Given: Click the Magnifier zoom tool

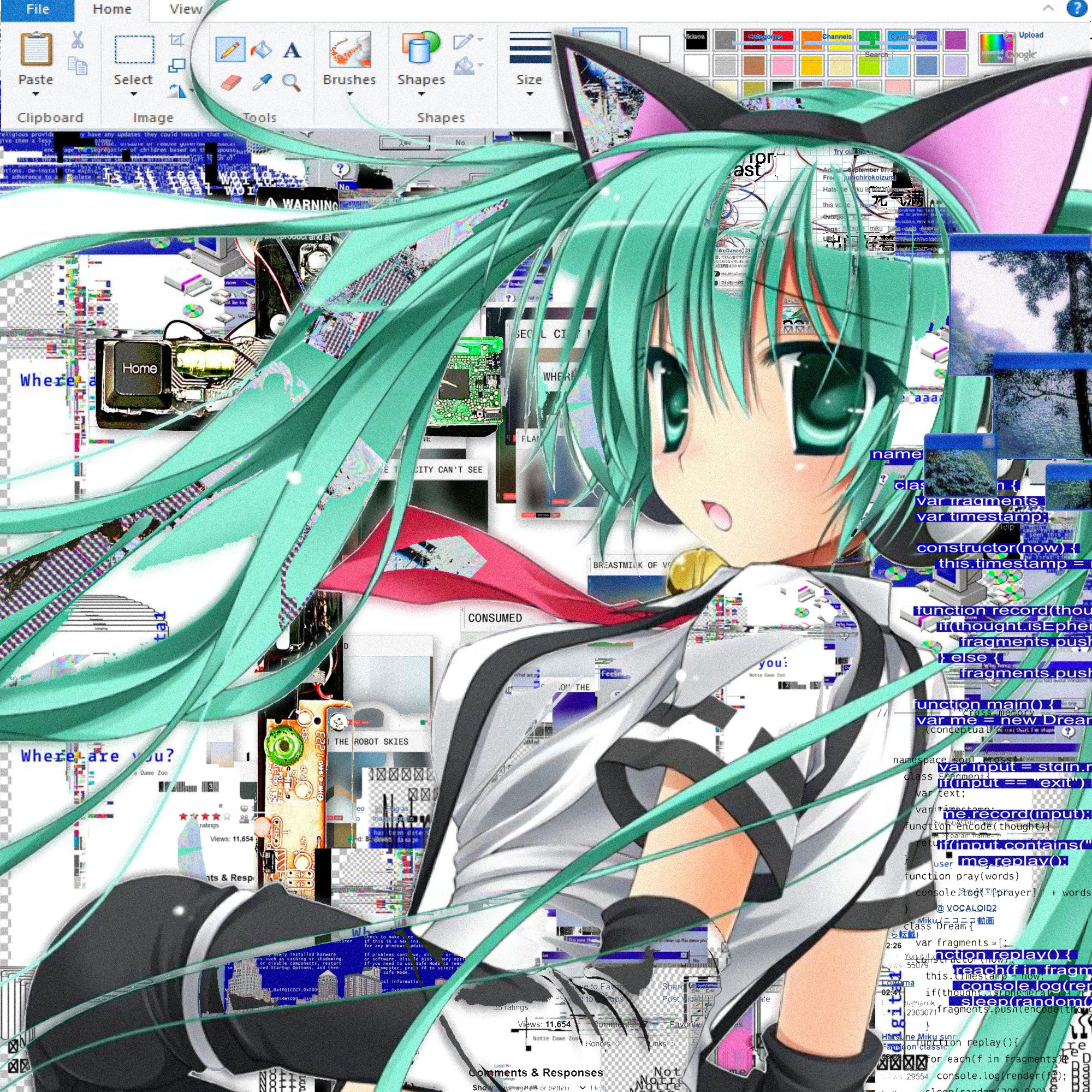Looking at the screenshot, I should (291, 82).
